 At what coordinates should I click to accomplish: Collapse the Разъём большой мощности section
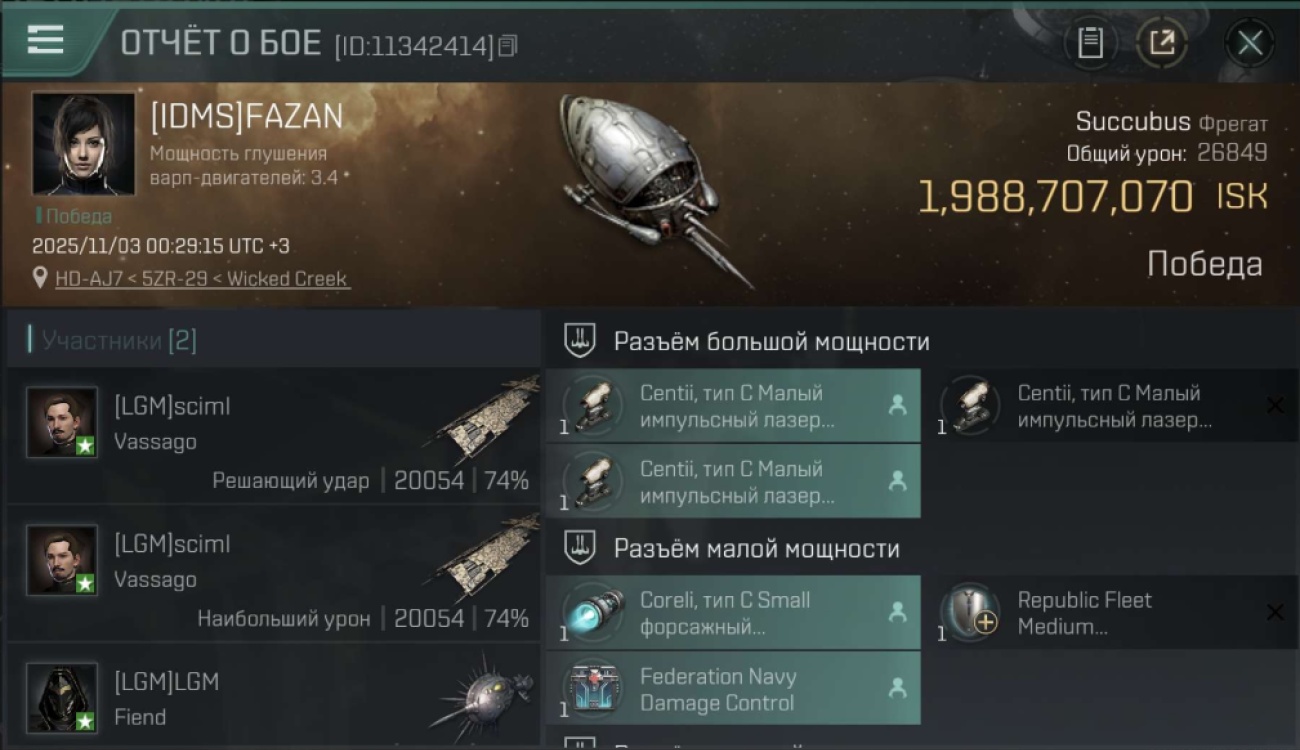(747, 341)
